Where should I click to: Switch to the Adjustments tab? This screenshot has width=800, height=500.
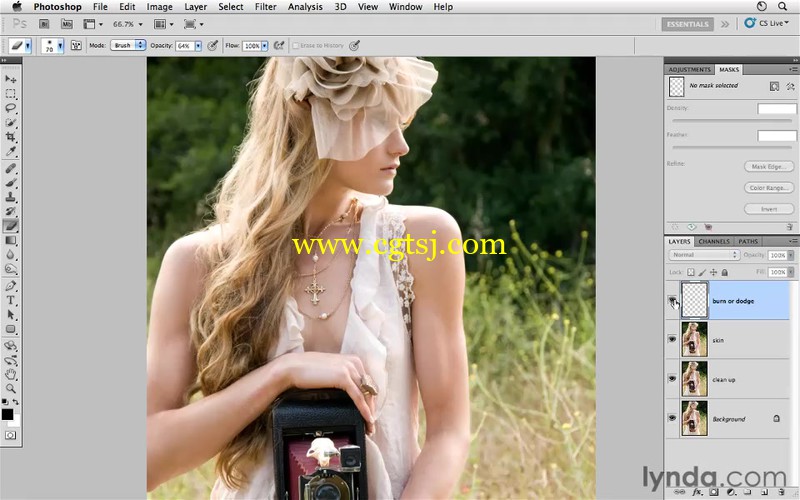(689, 69)
